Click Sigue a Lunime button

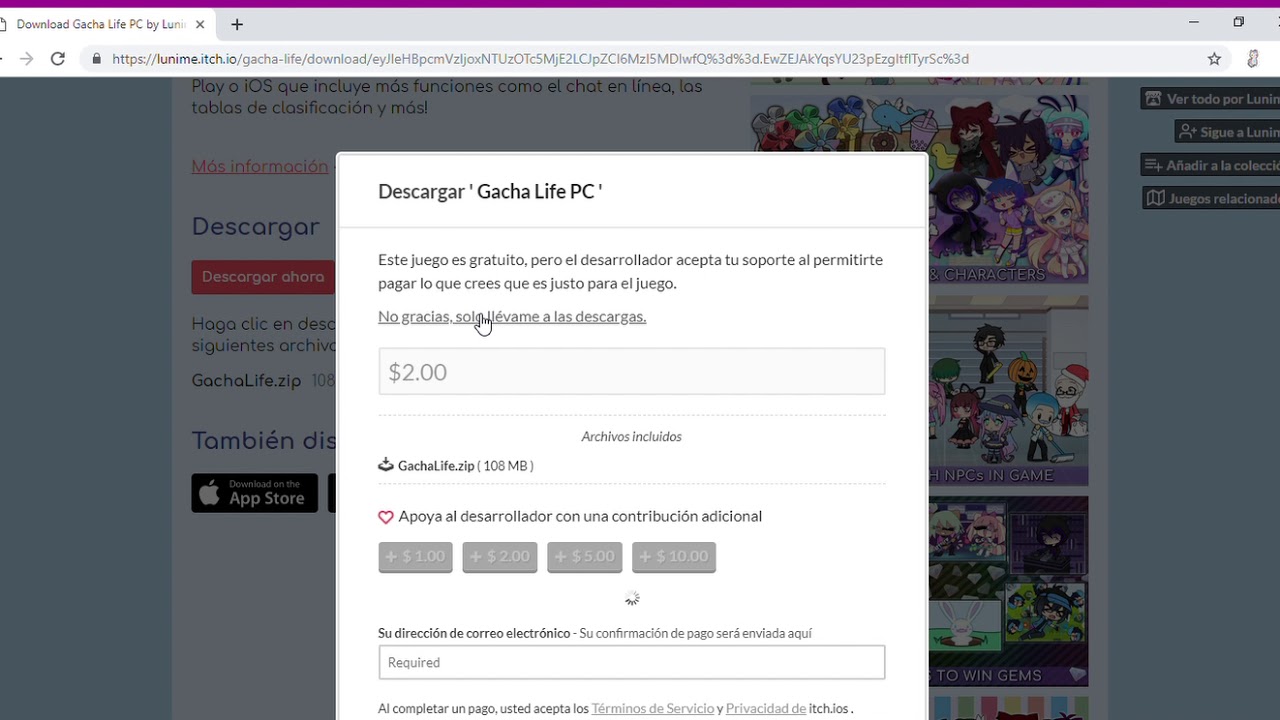tap(1227, 132)
